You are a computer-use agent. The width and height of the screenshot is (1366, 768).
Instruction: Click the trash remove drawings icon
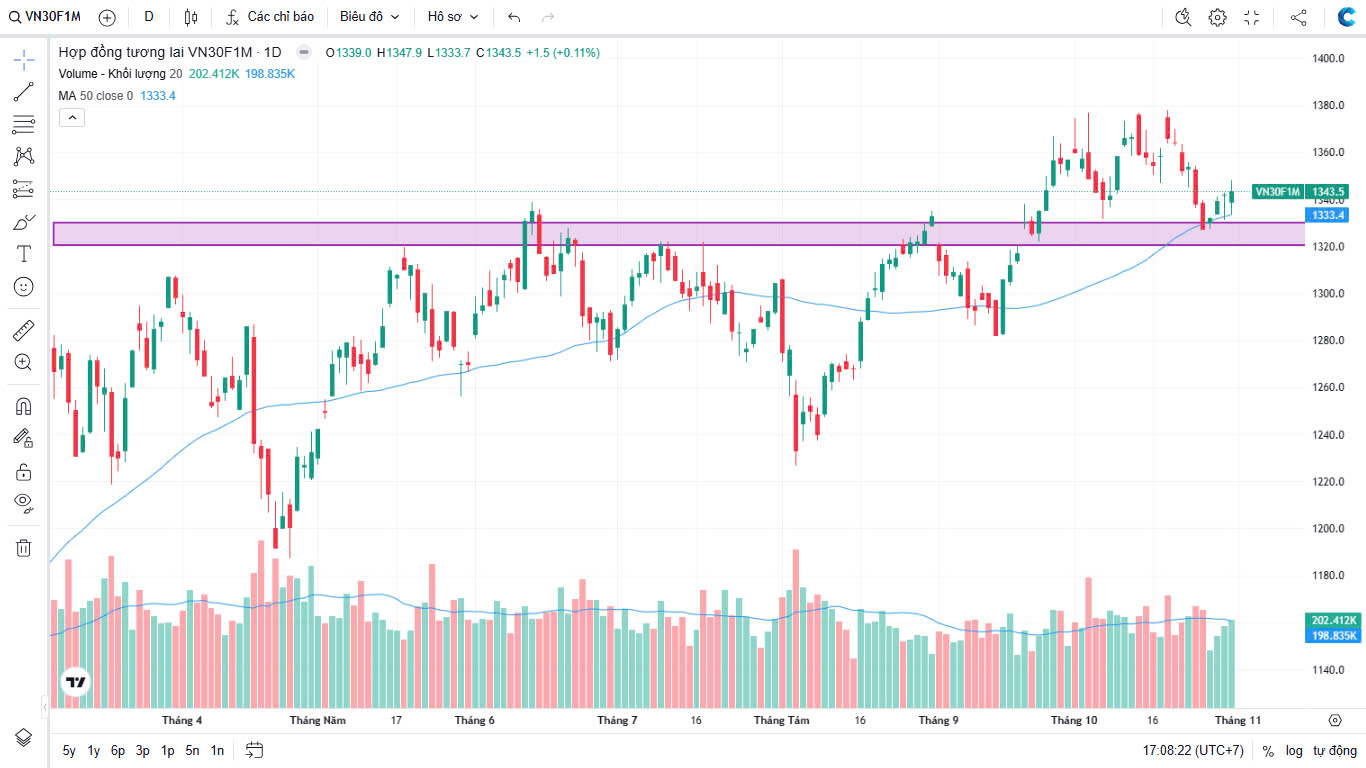click(x=24, y=547)
